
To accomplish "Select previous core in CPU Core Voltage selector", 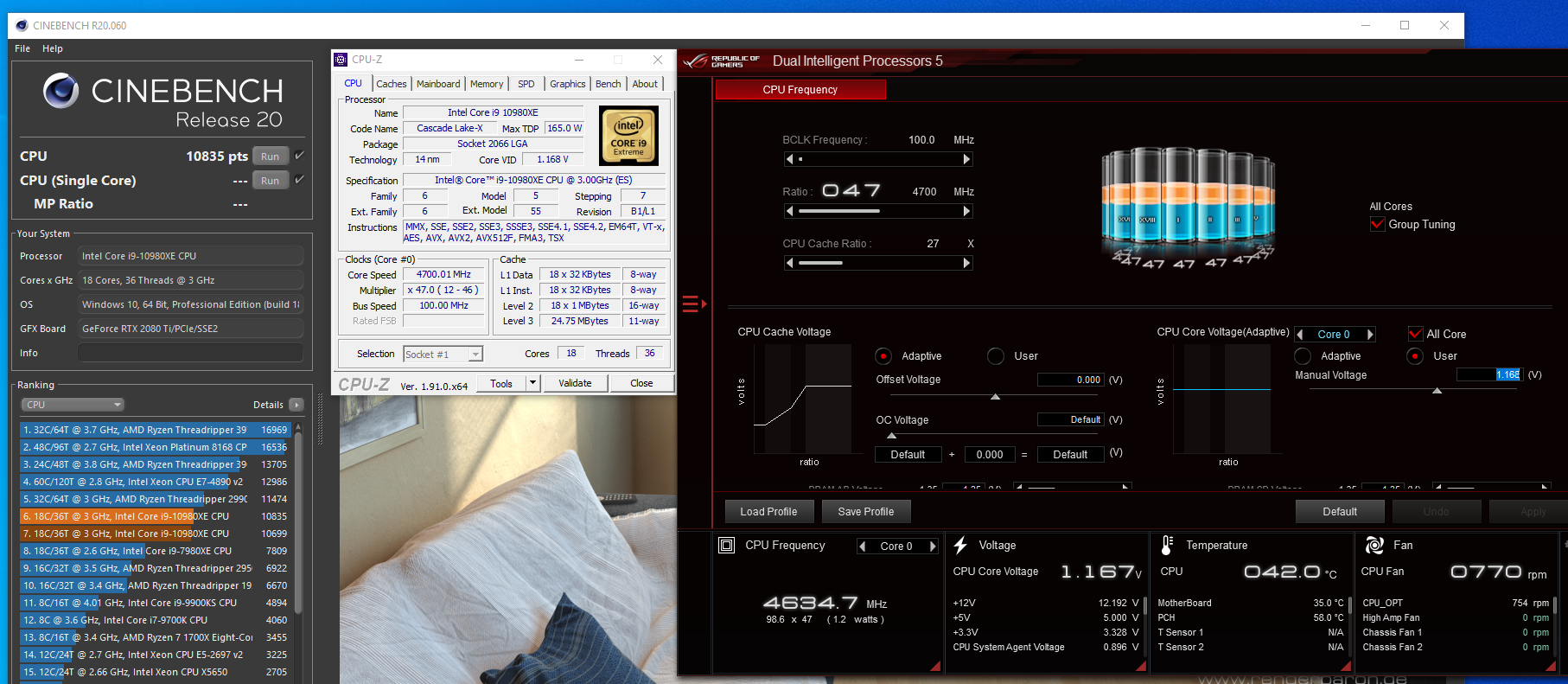I will coord(1299,335).
